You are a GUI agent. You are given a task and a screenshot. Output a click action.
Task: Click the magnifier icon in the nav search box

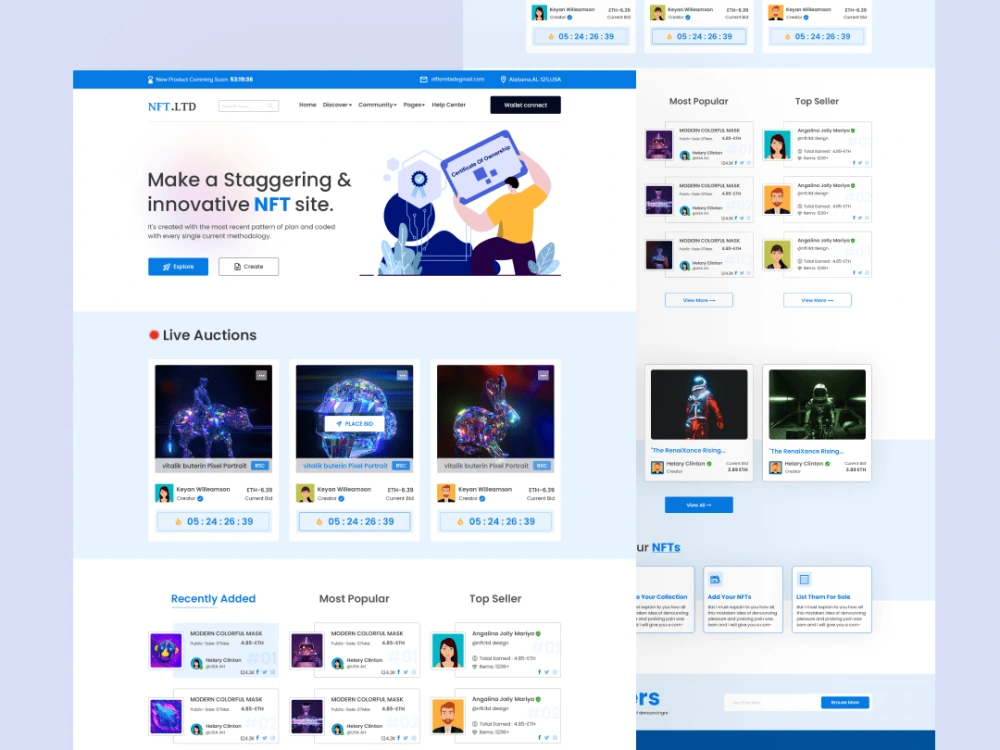pyautogui.click(x=270, y=106)
